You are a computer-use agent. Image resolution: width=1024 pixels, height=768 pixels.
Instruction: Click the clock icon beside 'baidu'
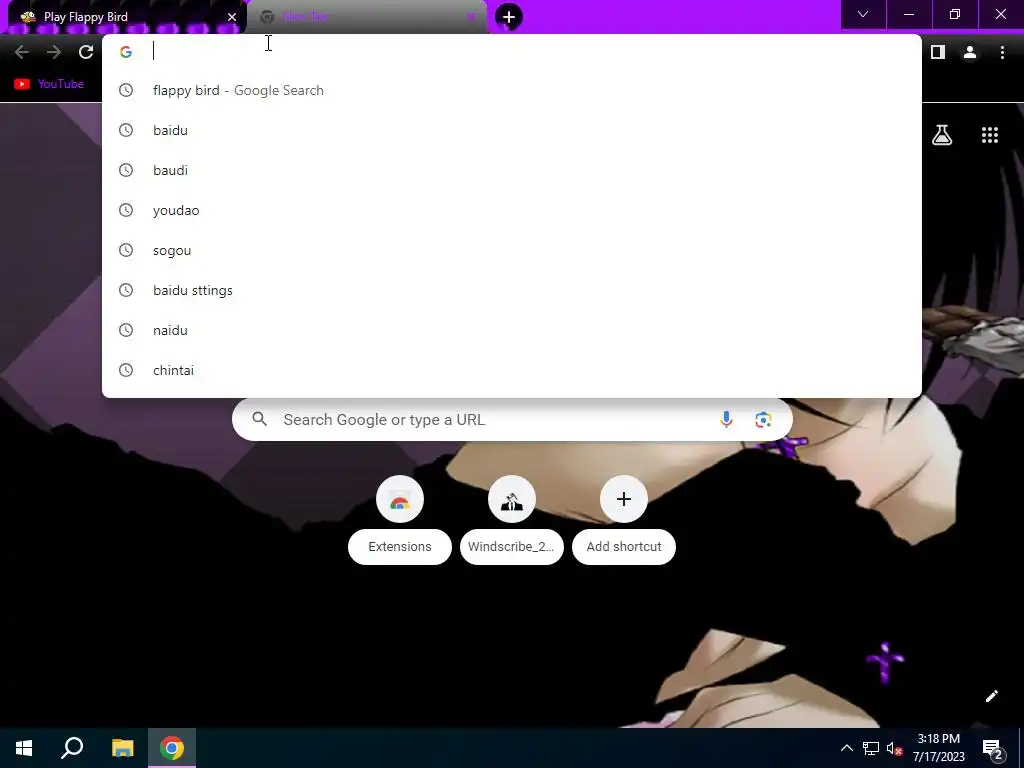(x=126, y=130)
